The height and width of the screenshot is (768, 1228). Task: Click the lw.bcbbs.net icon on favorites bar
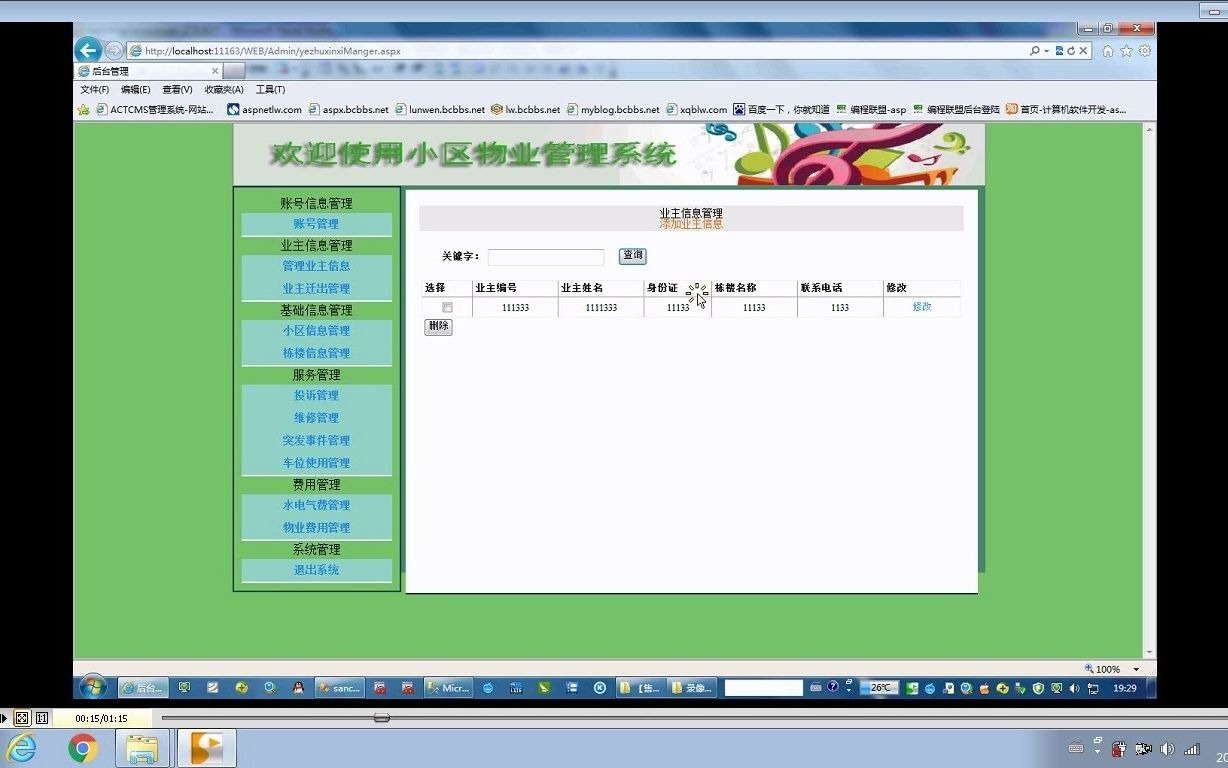click(498, 109)
